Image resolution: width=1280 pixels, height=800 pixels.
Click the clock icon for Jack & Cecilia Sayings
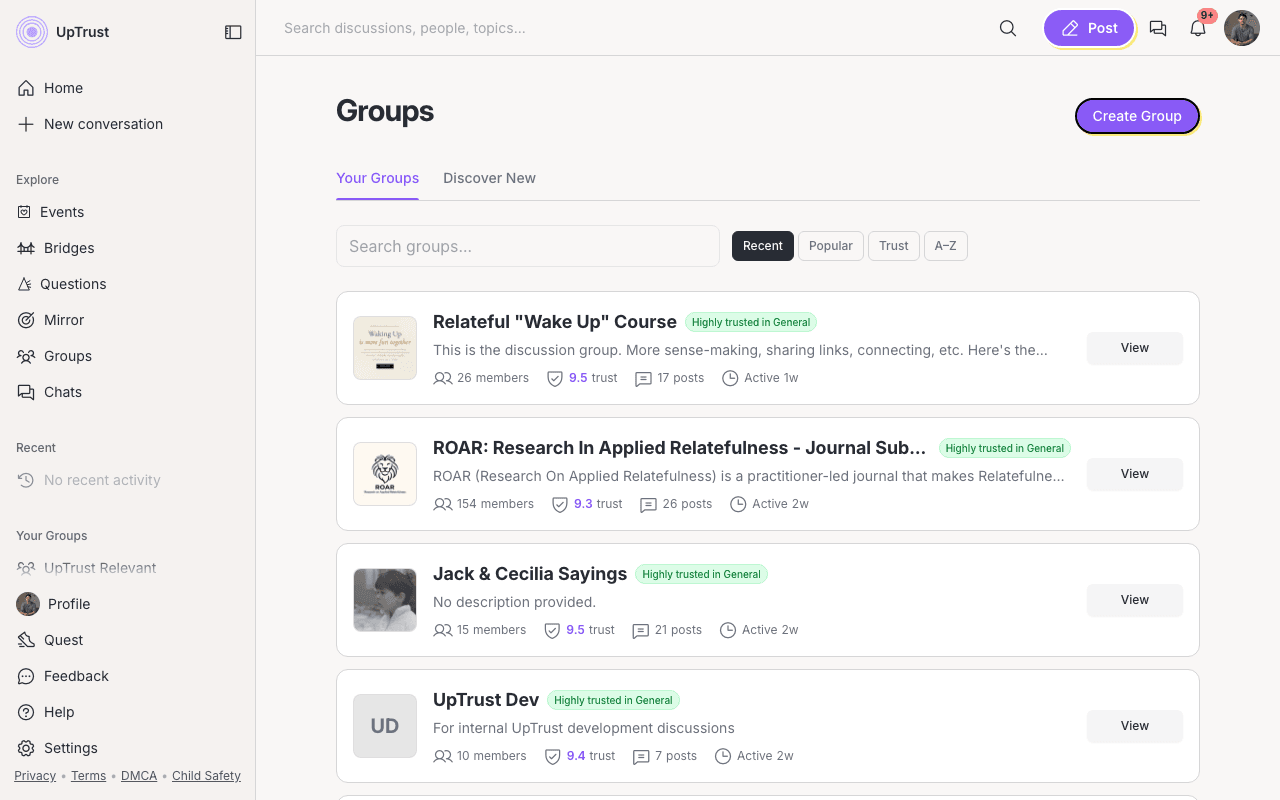coord(728,630)
